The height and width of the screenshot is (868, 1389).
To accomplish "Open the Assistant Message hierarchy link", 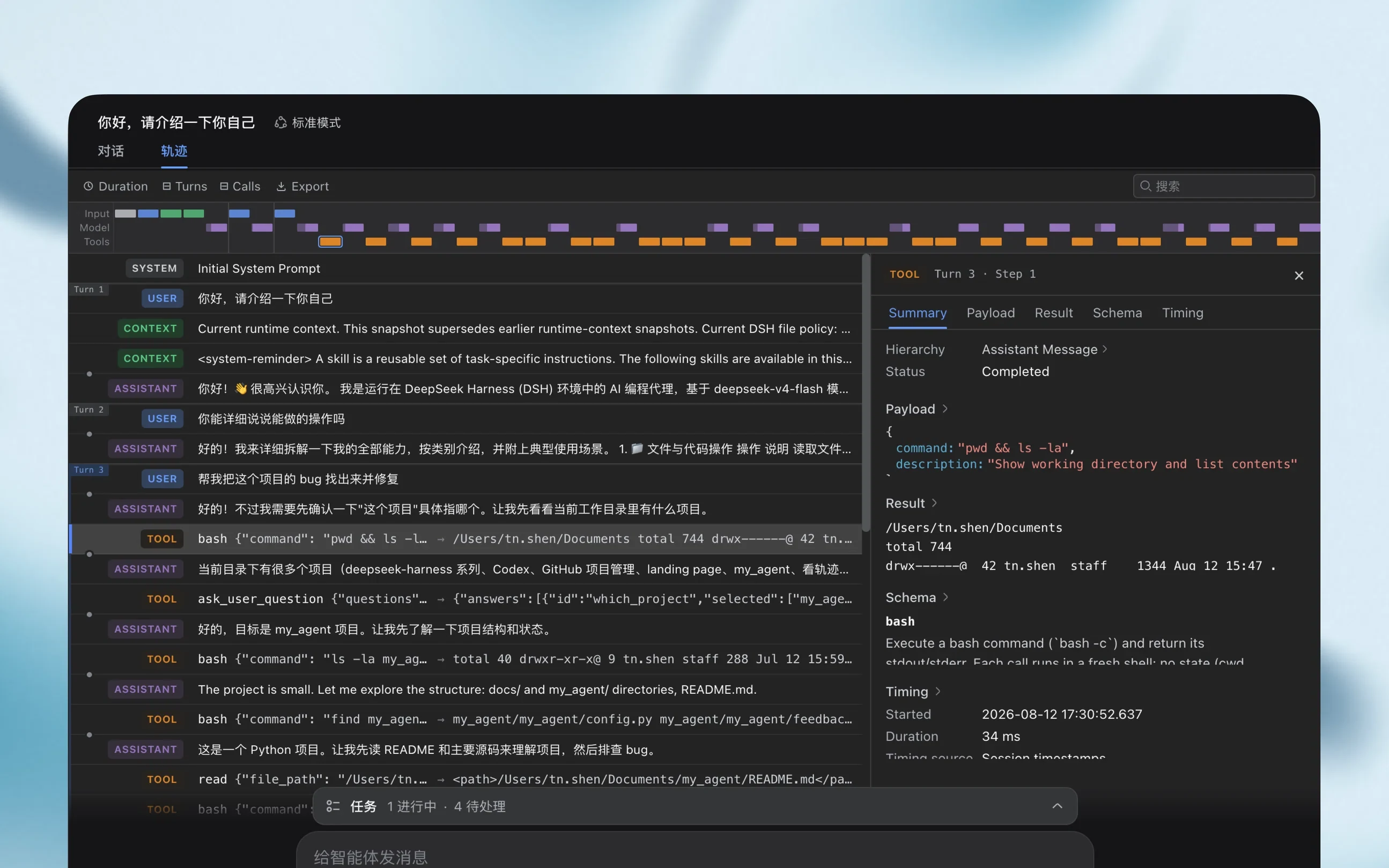I will pyautogui.click(x=1044, y=349).
